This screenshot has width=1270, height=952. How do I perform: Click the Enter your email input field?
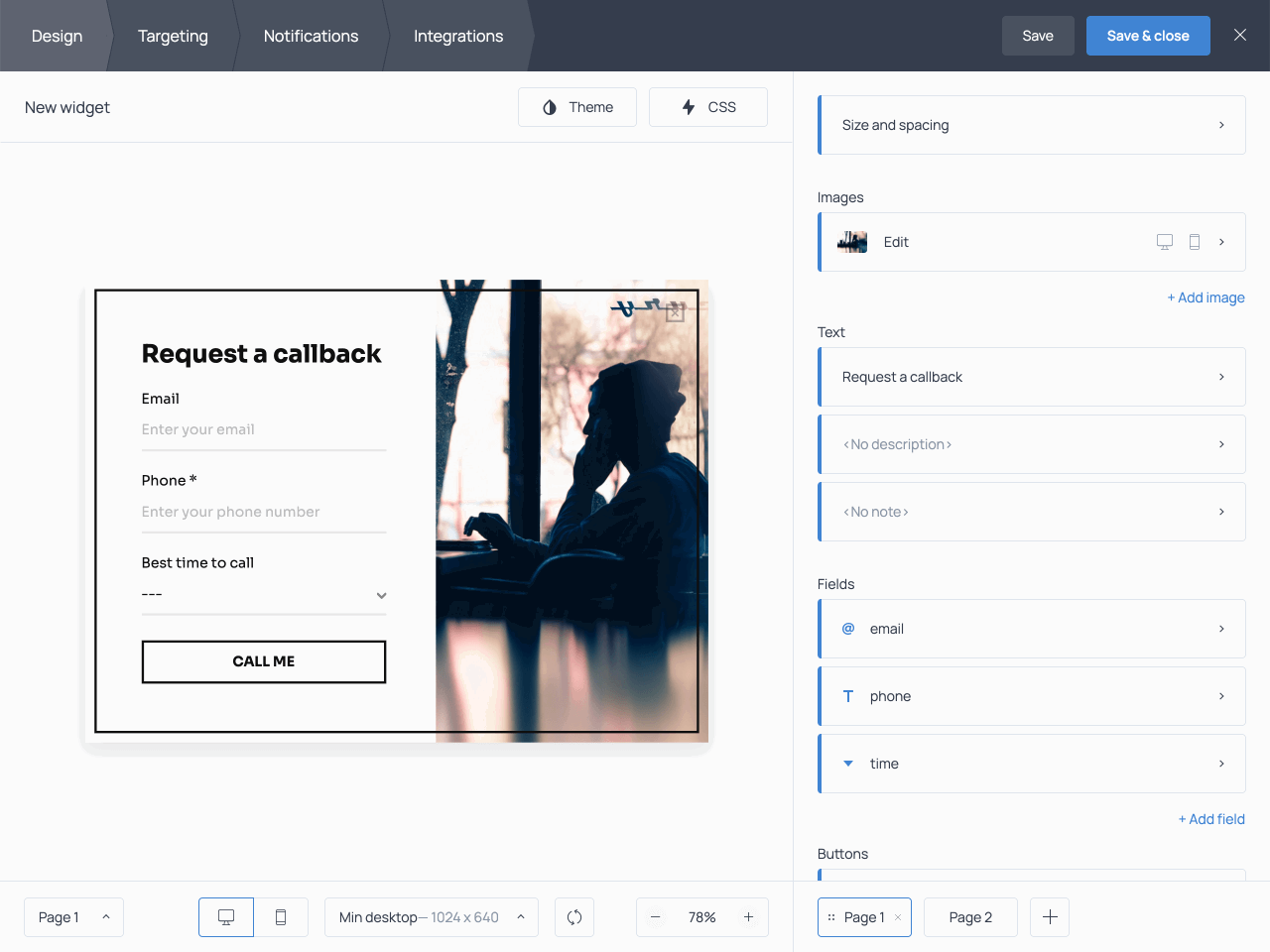[x=264, y=429]
